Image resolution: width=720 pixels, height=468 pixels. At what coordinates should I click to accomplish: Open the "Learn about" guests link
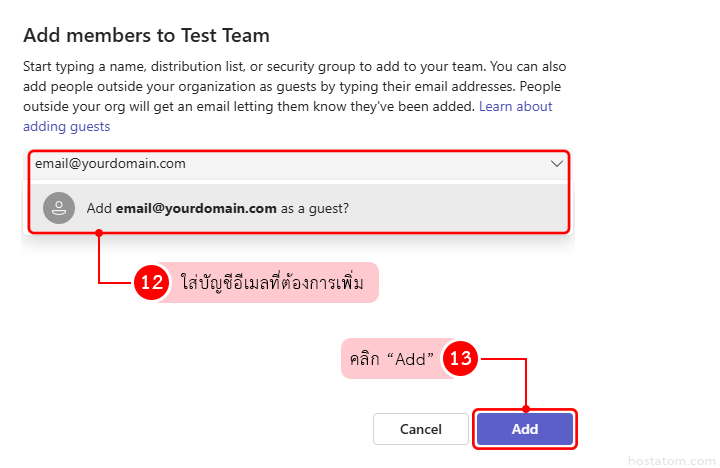(x=515, y=106)
